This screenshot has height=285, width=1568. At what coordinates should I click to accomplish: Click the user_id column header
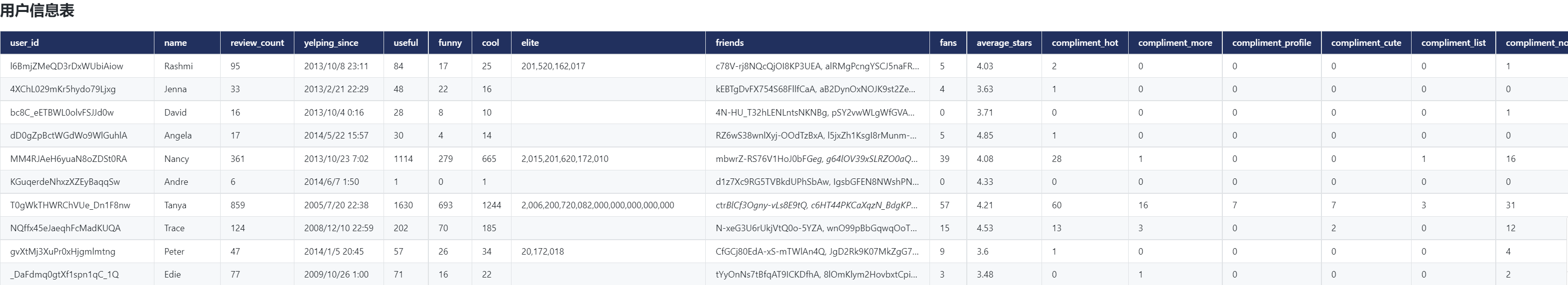pyautogui.click(x=24, y=43)
